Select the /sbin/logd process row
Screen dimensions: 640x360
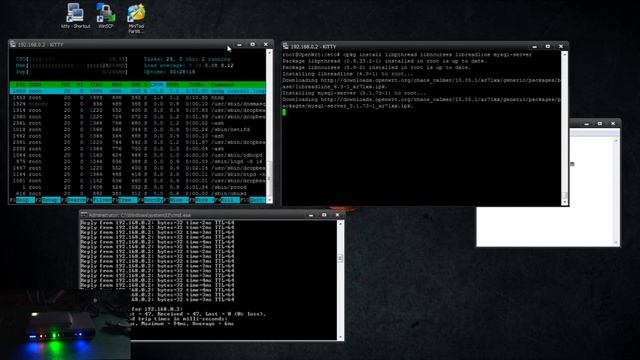138,162
